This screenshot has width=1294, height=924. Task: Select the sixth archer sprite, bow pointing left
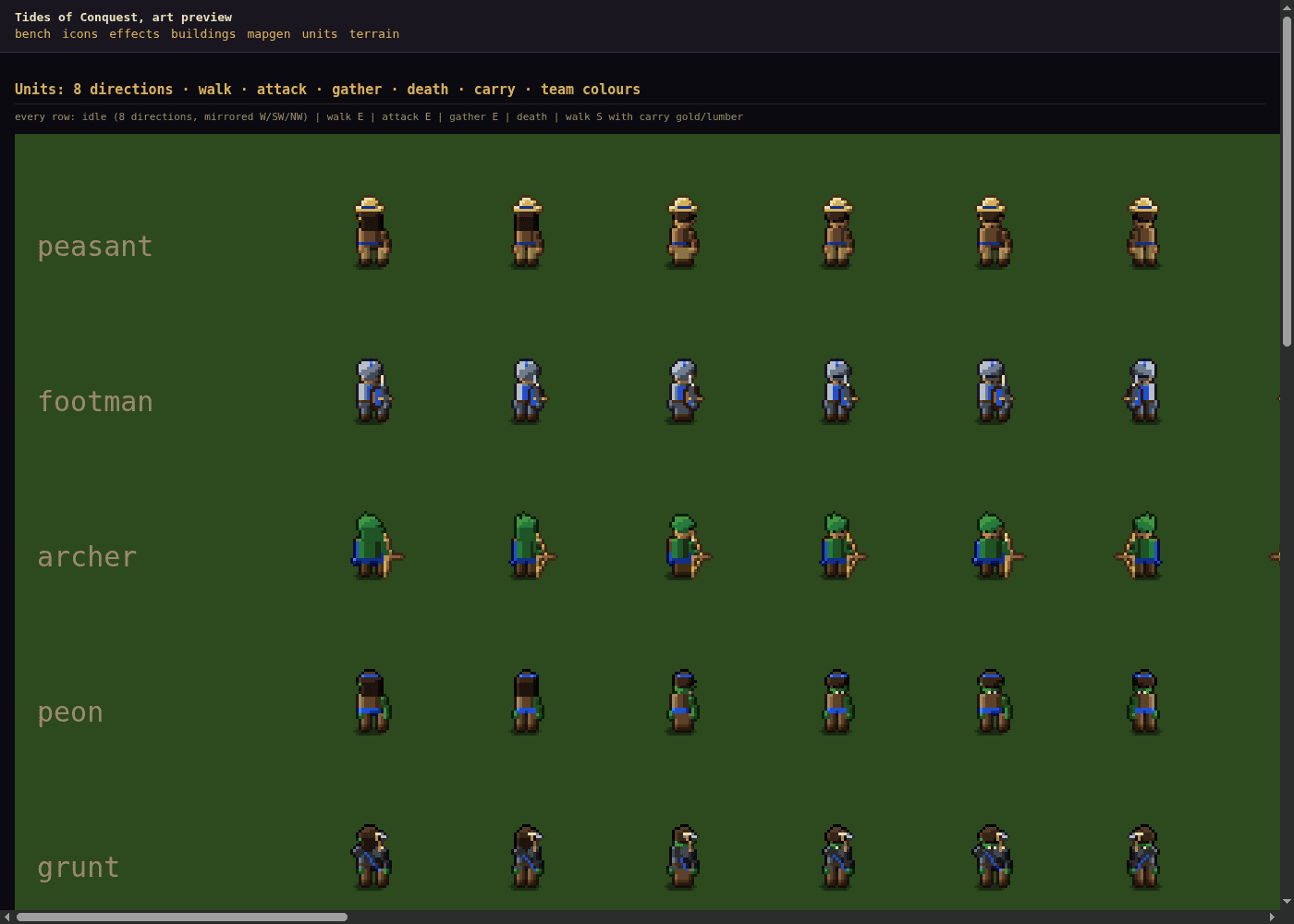pyautogui.click(x=1138, y=546)
